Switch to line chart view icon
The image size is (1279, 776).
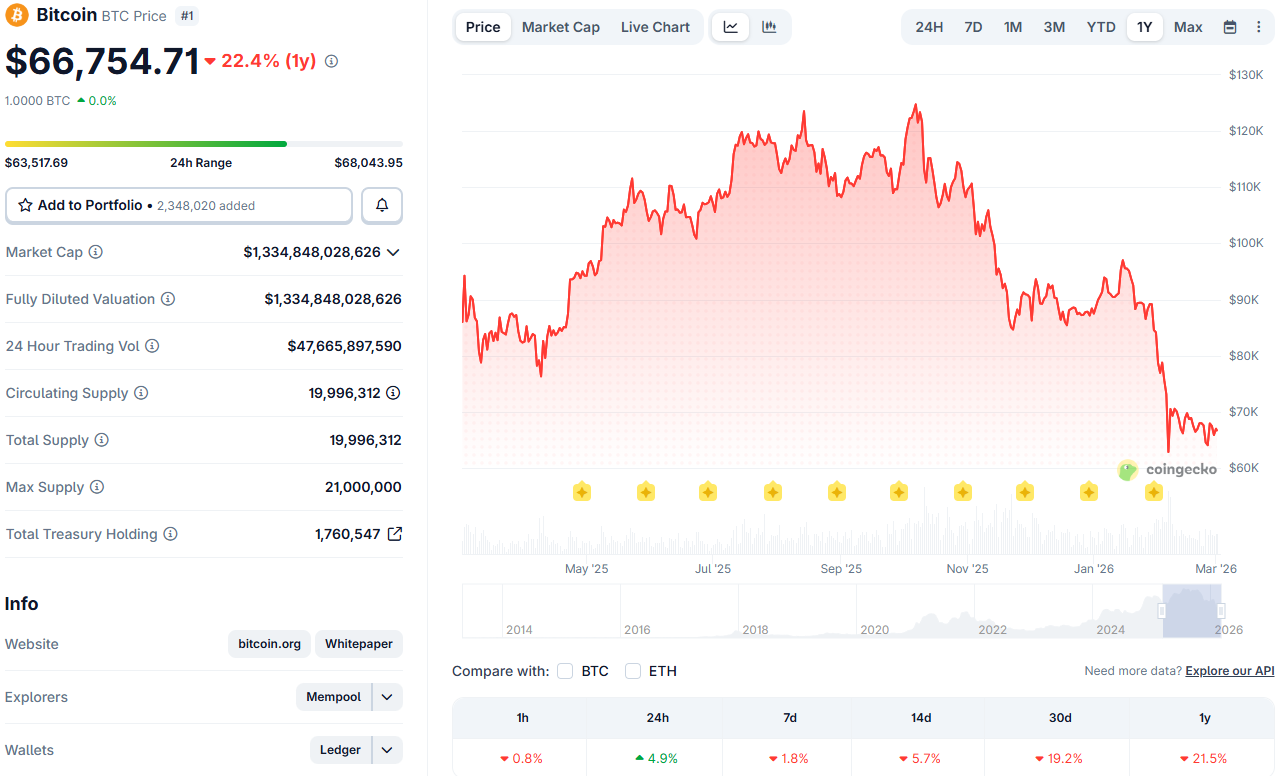tap(731, 27)
